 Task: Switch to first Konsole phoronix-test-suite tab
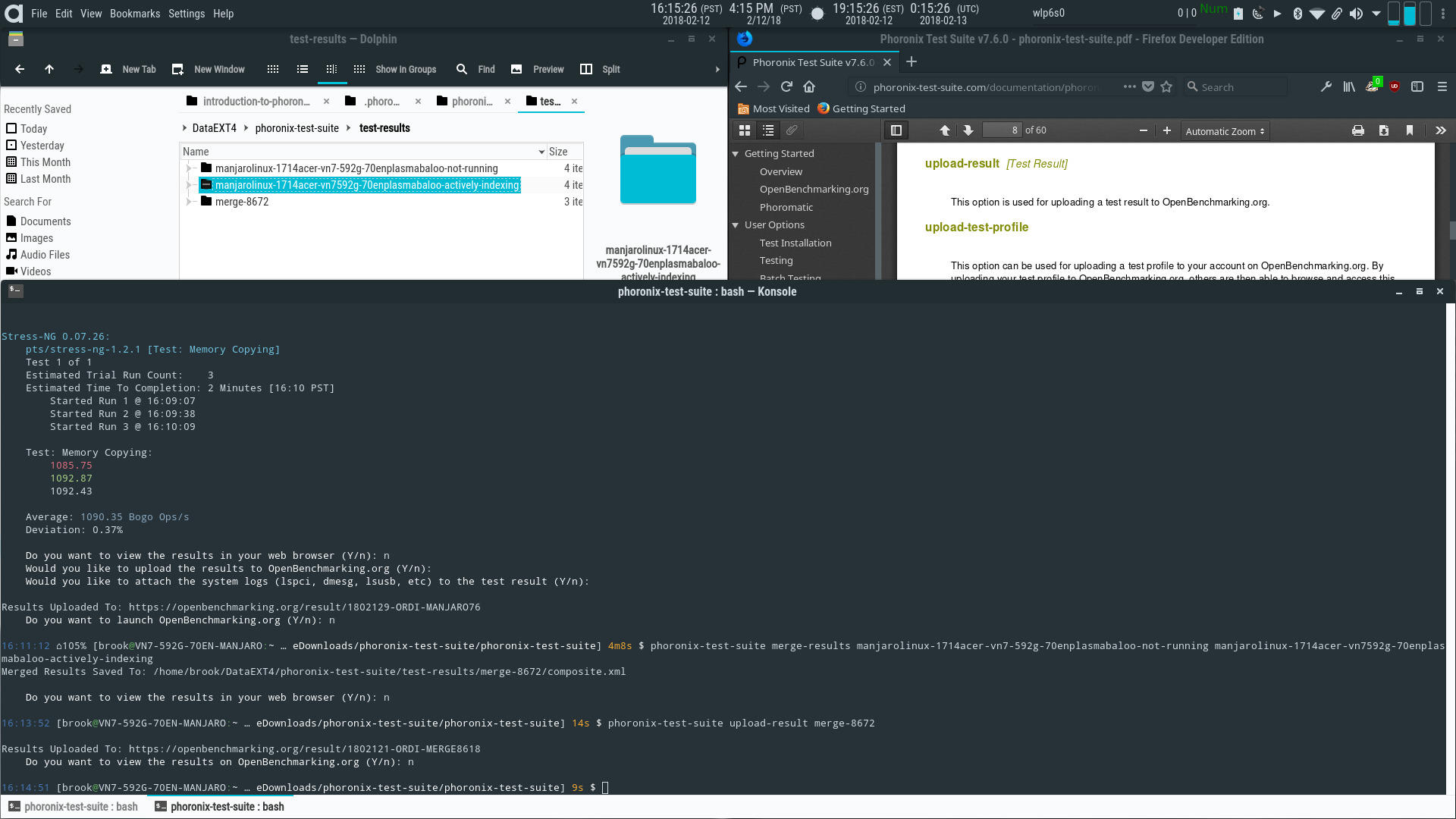(x=74, y=807)
